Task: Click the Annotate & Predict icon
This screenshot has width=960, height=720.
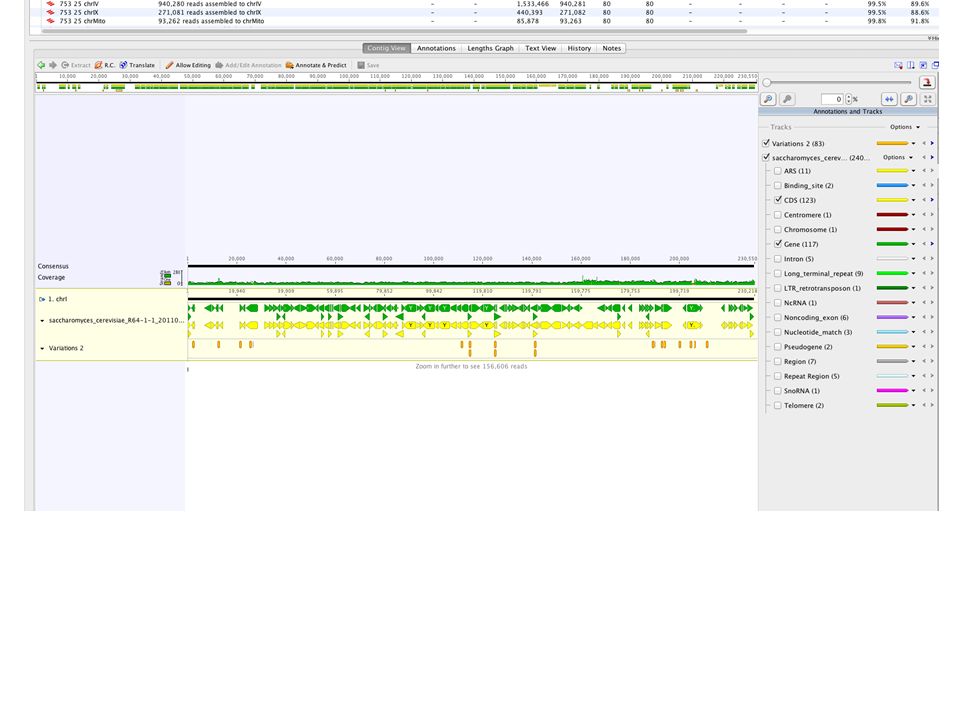Action: [290, 65]
